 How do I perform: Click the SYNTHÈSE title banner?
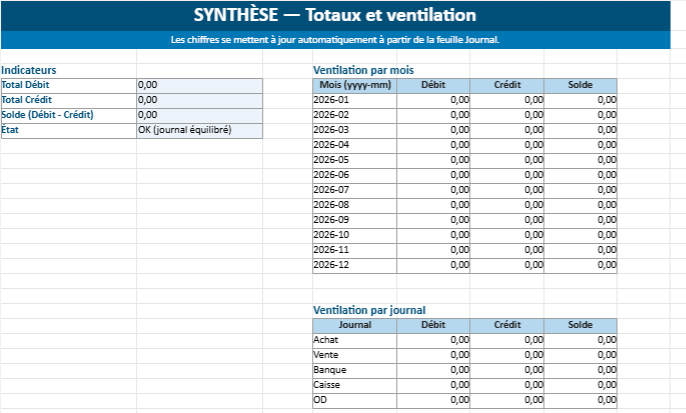tap(335, 15)
